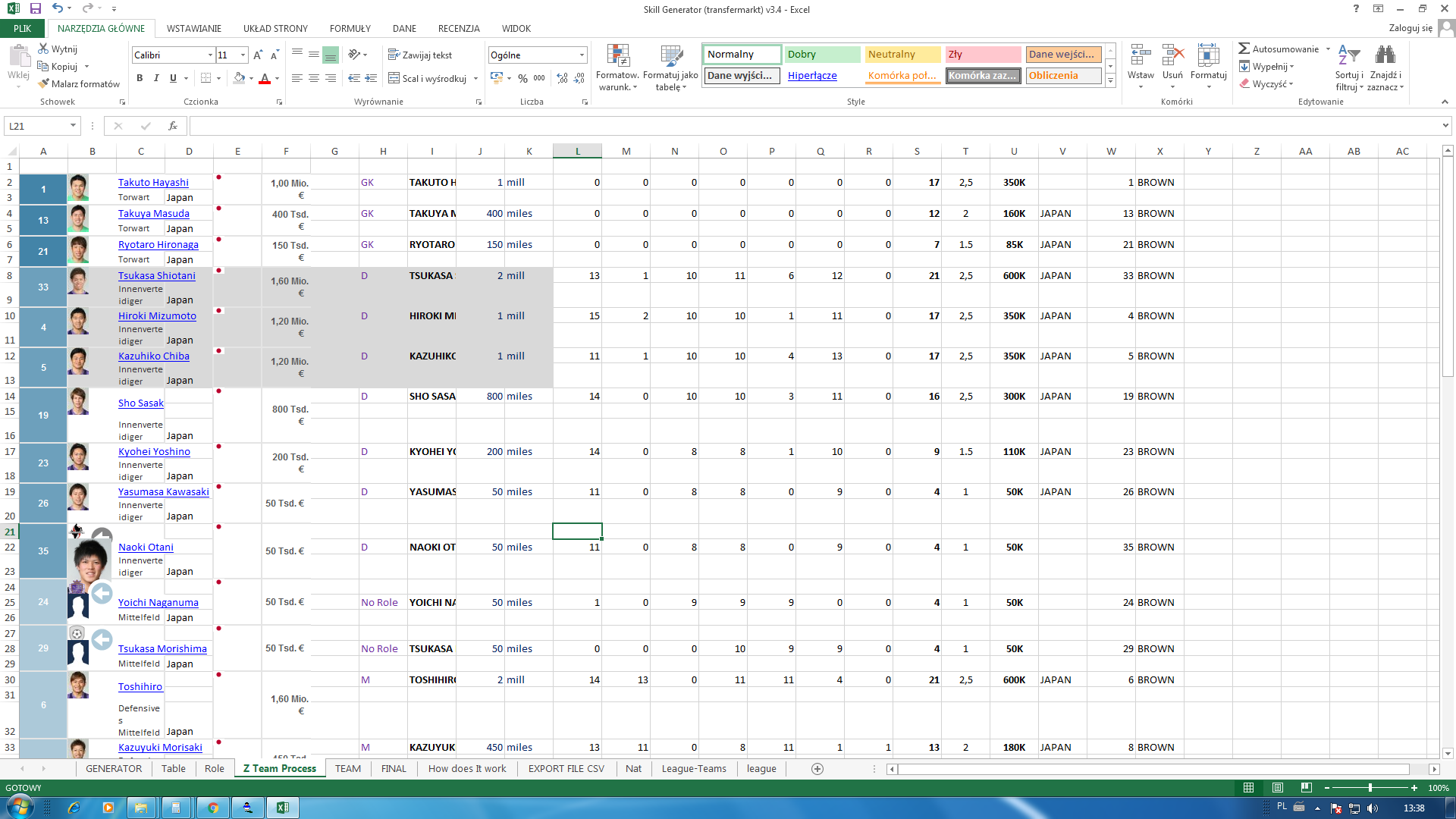Screen dimensions: 1456x819
Task: Click the Malarz formatów format painter
Action: 79,83
